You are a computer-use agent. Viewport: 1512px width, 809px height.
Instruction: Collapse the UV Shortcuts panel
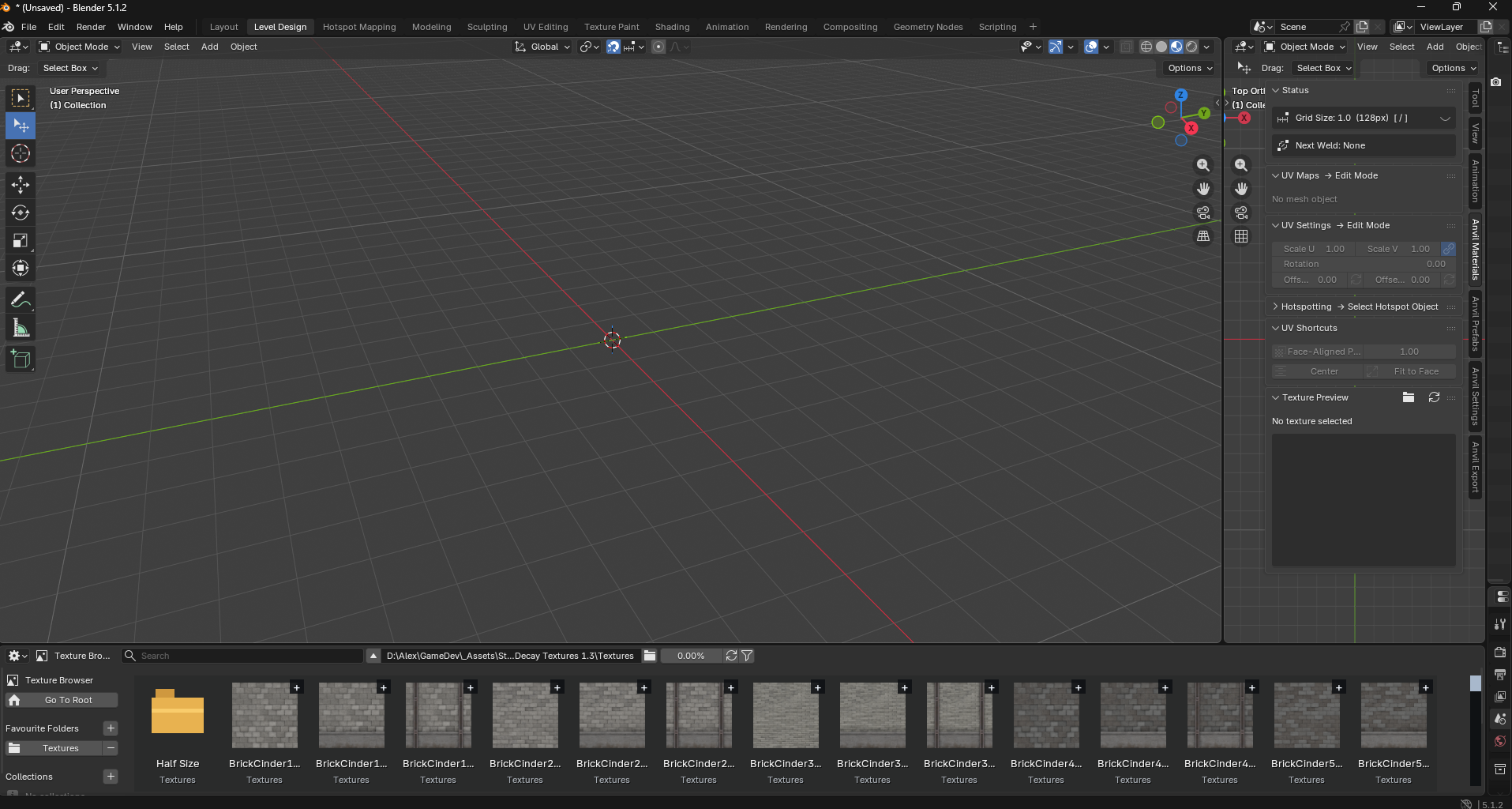point(1275,328)
